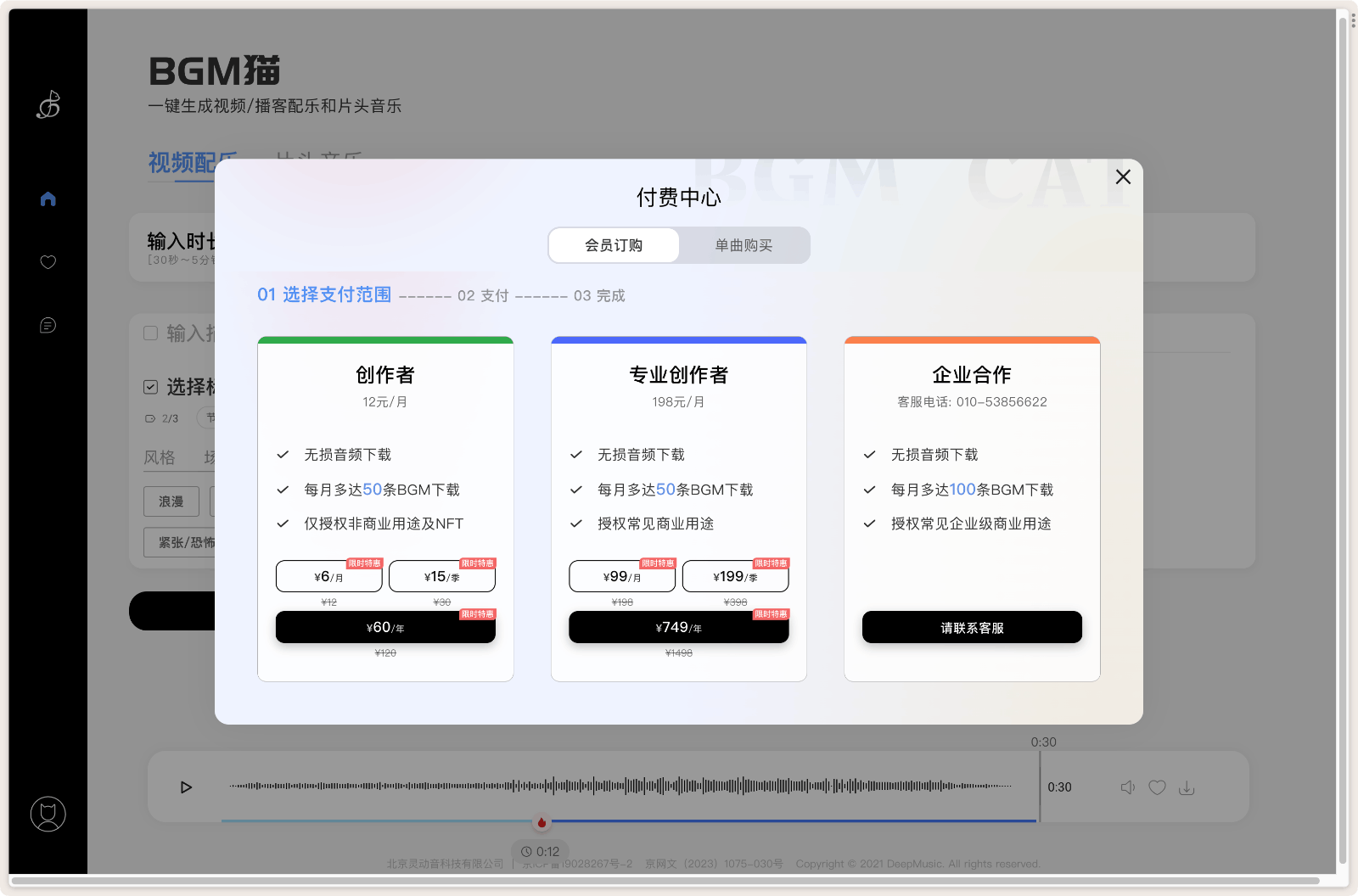This screenshot has width=1358, height=896.
Task: Toggle the 选择 checked checkbox
Action: pos(151,387)
